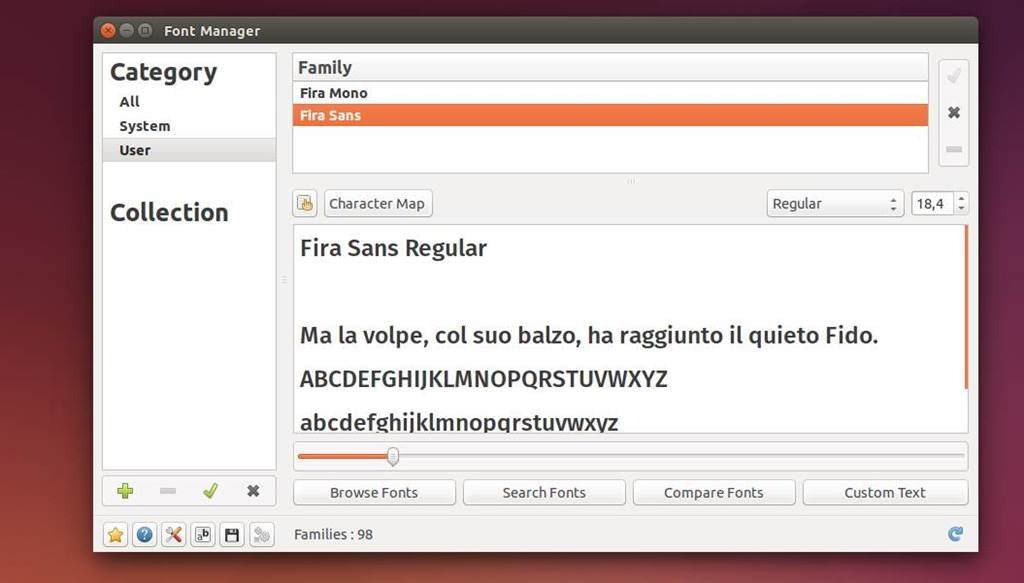Click the minus remove icon right of Family list
The height and width of the screenshot is (583, 1024).
point(954,150)
